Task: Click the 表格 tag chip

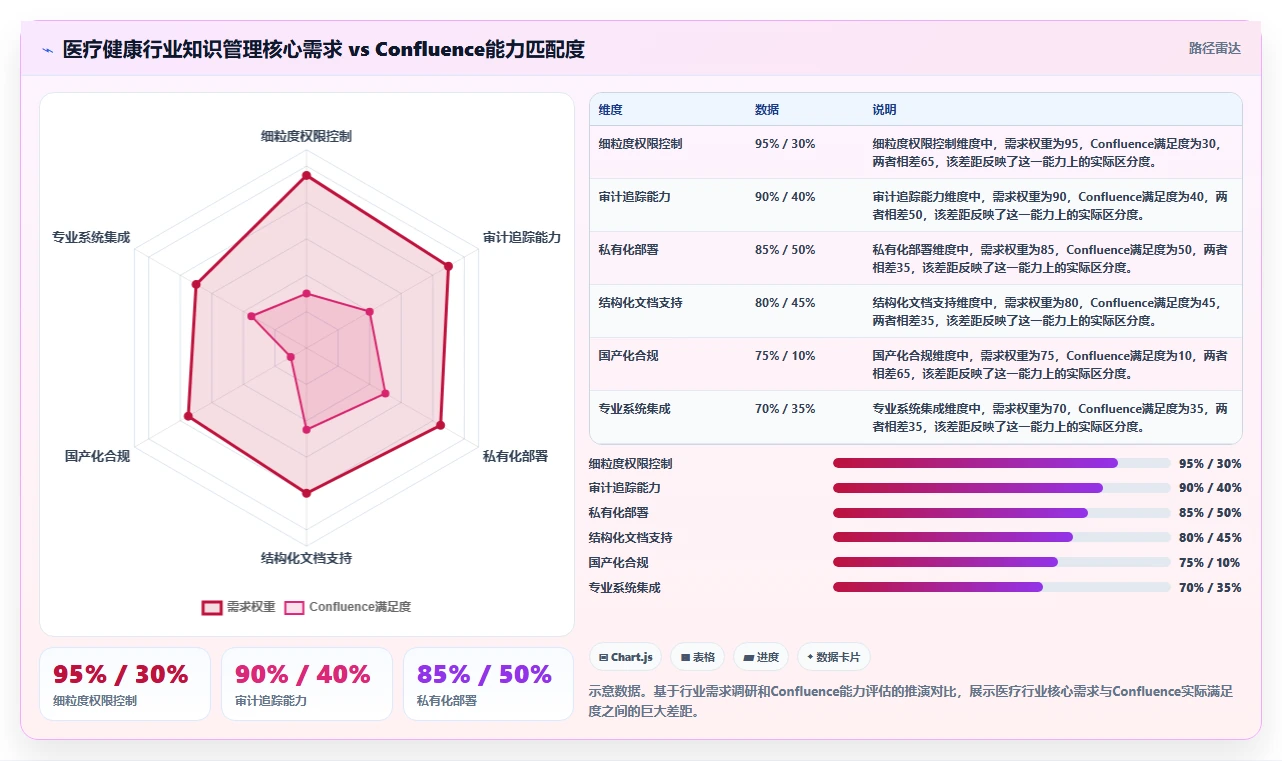Action: pos(698,657)
